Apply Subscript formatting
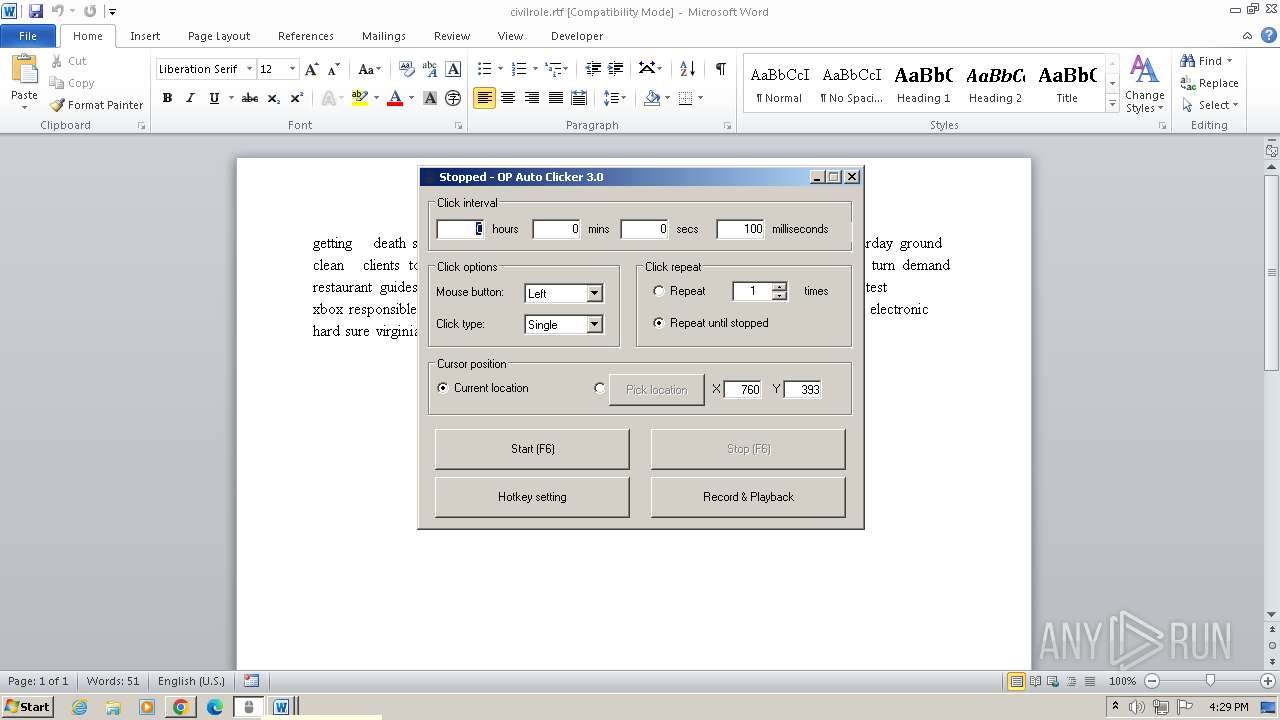This screenshot has width=1280, height=720. pos(274,98)
